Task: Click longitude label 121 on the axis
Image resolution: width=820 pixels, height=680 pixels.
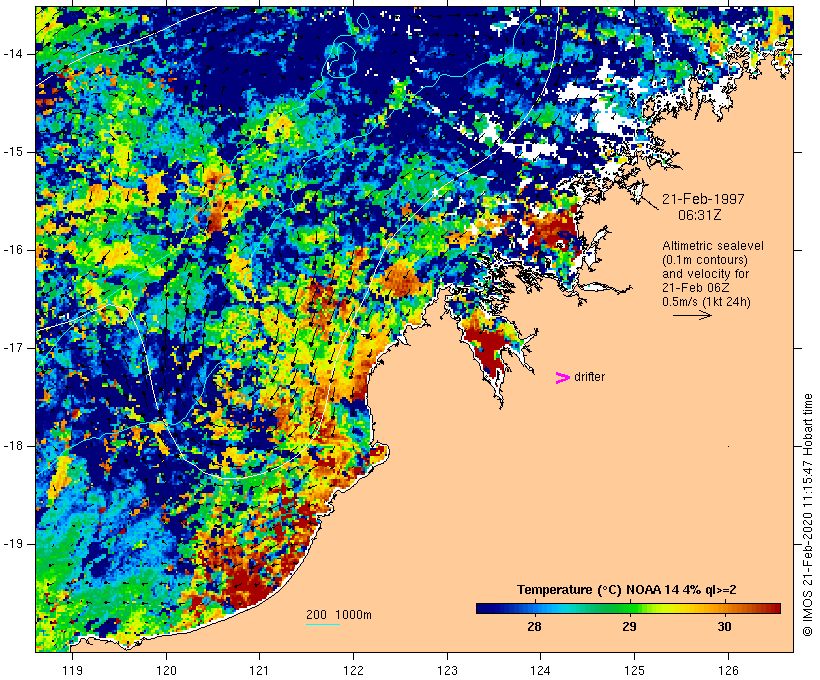Action: click(x=259, y=670)
